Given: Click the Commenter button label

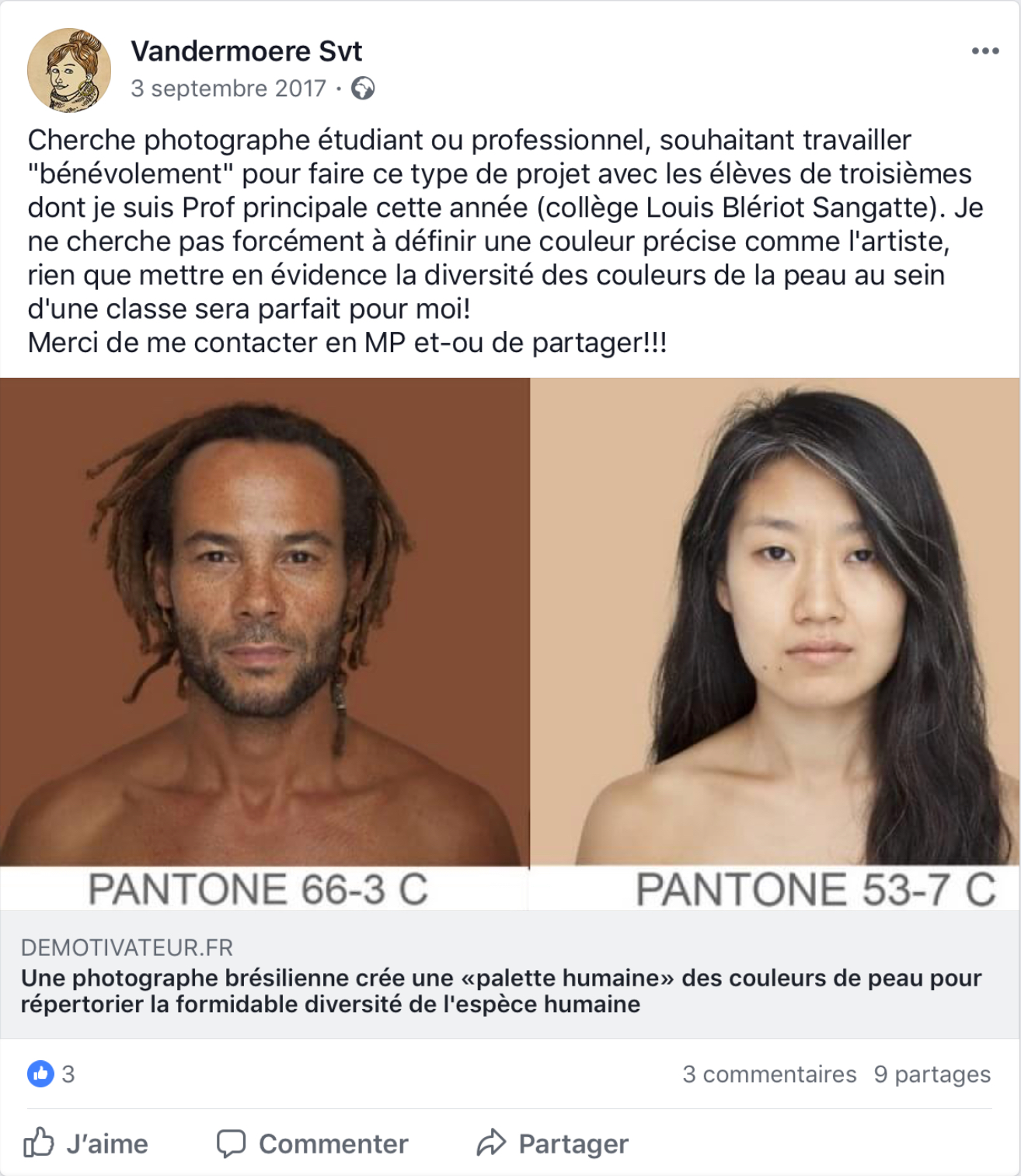Looking at the screenshot, I should click(333, 1144).
